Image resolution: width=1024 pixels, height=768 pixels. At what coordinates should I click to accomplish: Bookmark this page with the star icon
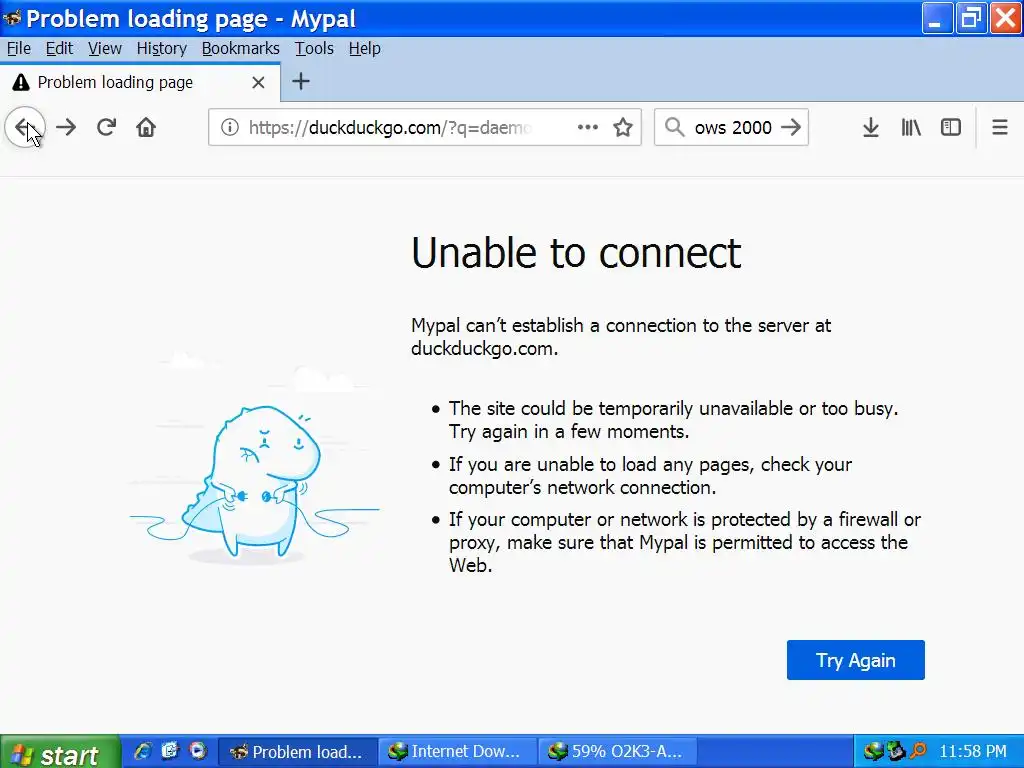point(623,127)
